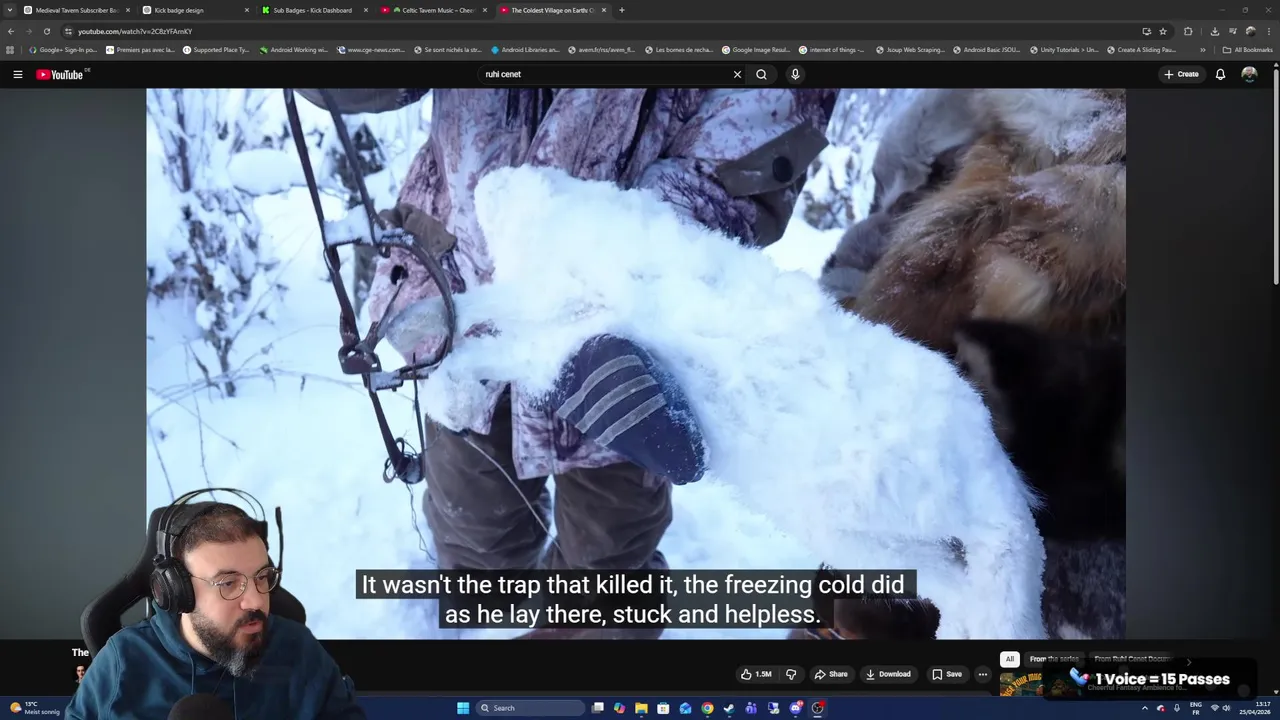The width and height of the screenshot is (1280, 720).
Task: Go back in browser history
Action: pos(11,31)
